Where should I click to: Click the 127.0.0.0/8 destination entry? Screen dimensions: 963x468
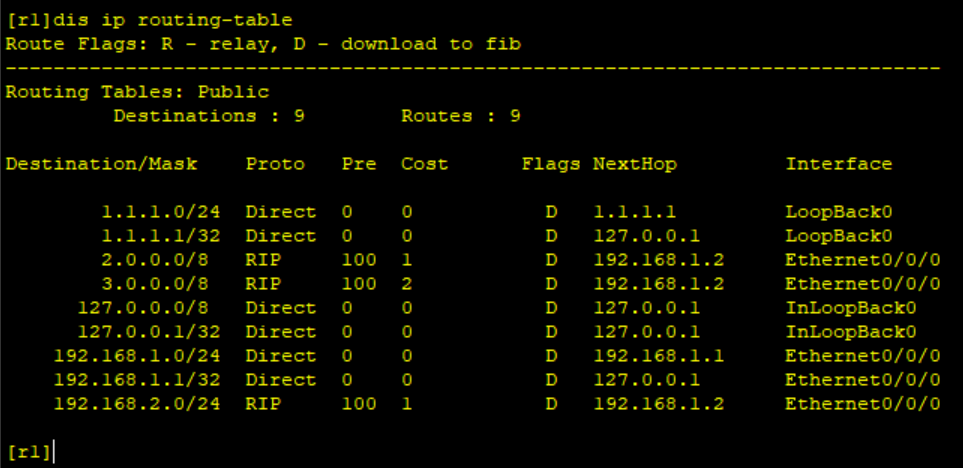pos(143,308)
